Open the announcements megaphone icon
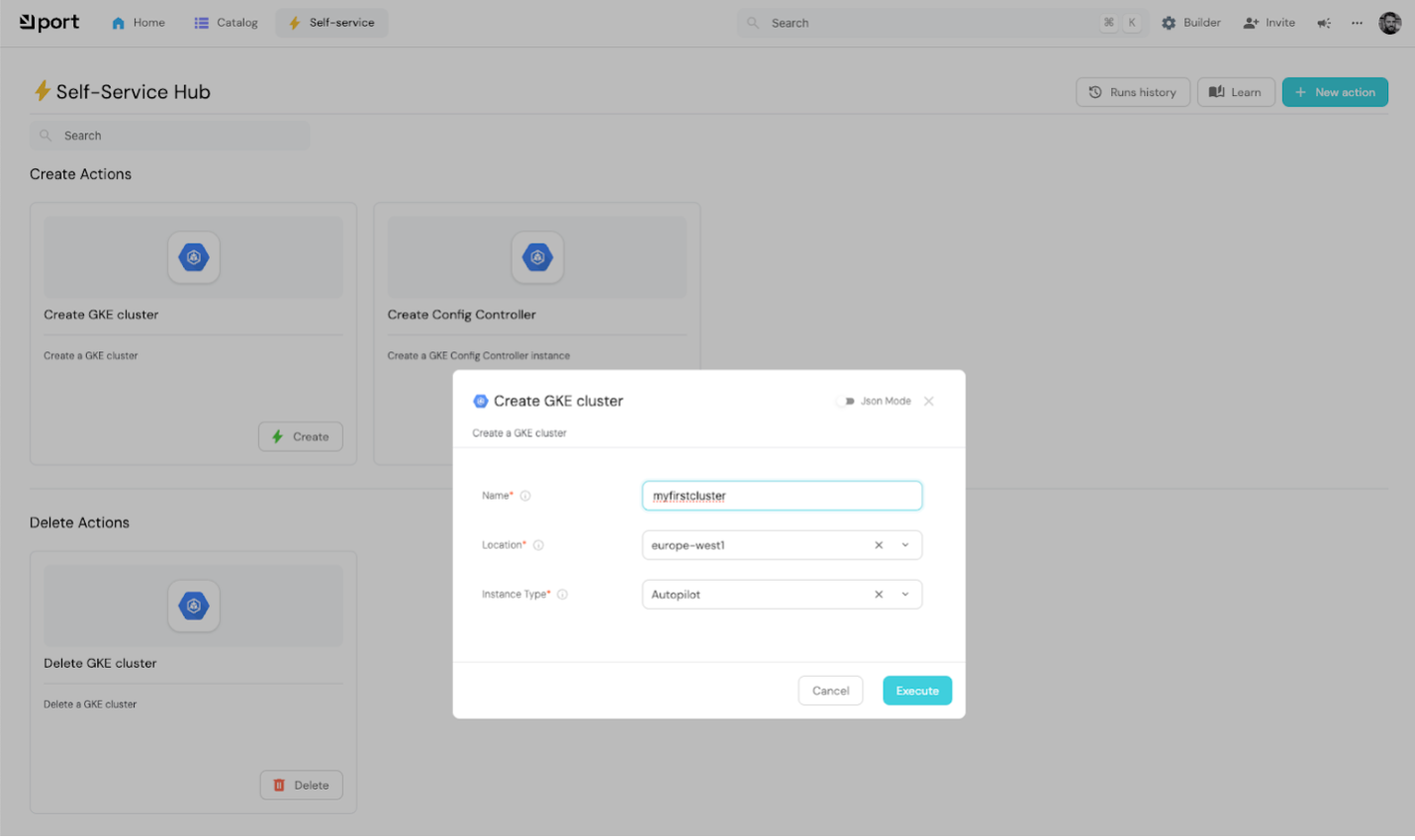The height and width of the screenshot is (840, 1415). pos(1324,23)
